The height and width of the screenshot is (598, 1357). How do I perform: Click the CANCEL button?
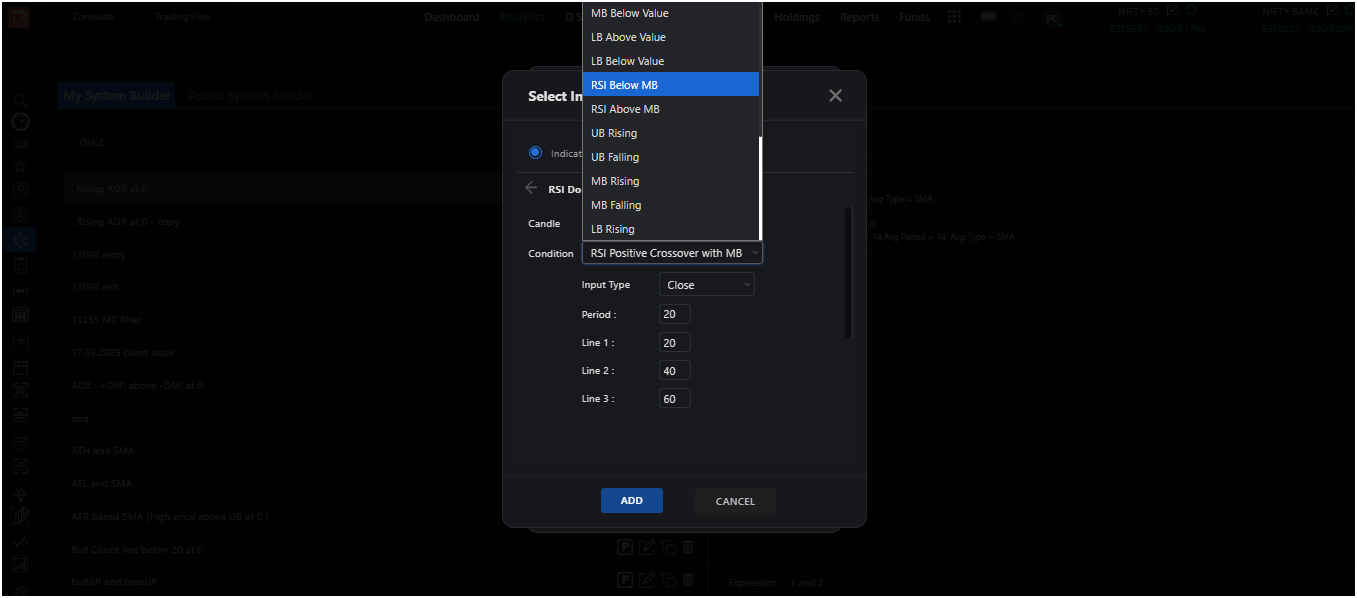tap(735, 501)
